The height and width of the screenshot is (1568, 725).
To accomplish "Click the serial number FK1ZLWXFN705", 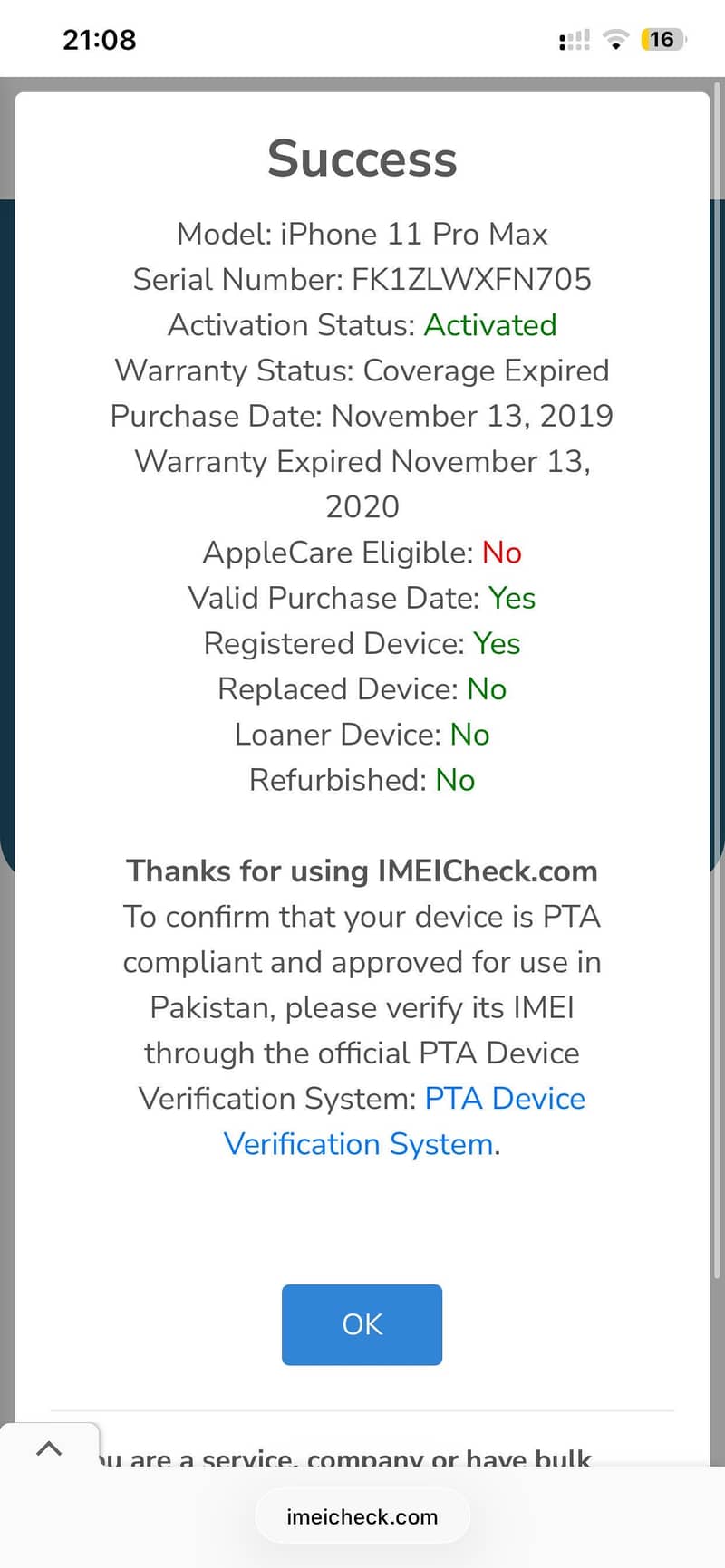I will pos(471,279).
